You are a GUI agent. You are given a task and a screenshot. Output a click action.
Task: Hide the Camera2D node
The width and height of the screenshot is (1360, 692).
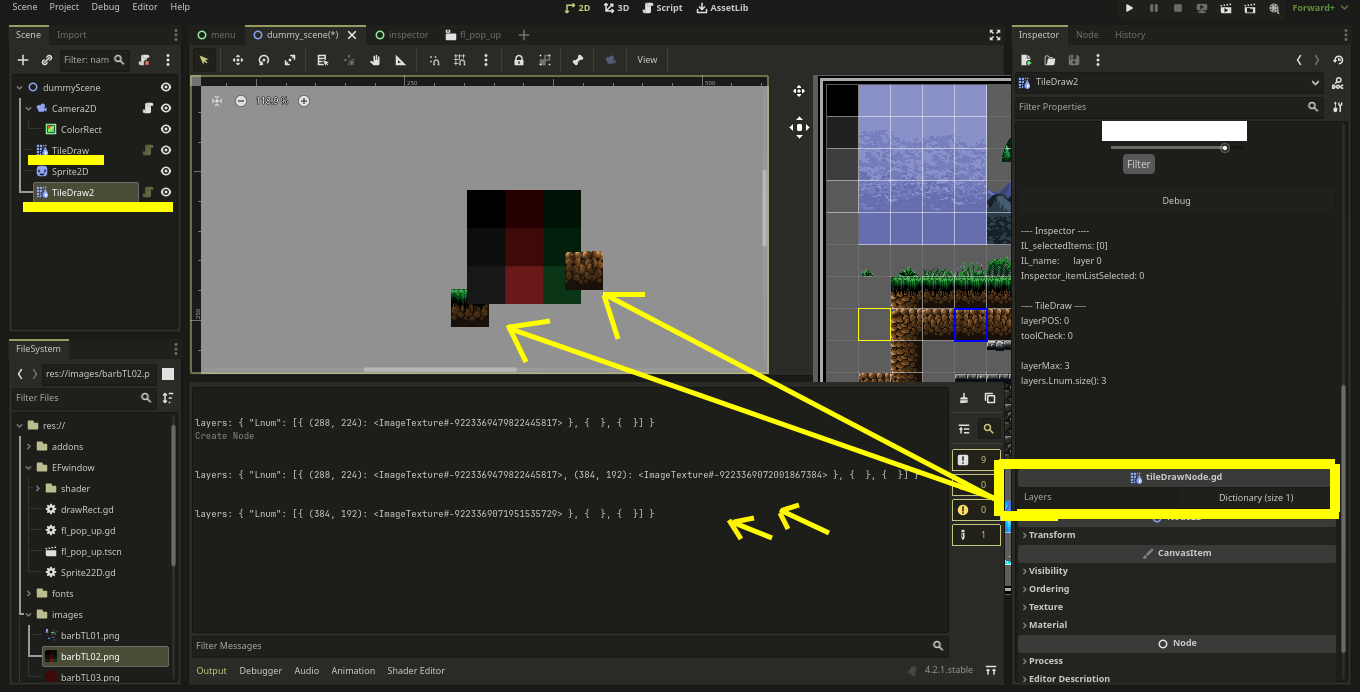click(166, 108)
